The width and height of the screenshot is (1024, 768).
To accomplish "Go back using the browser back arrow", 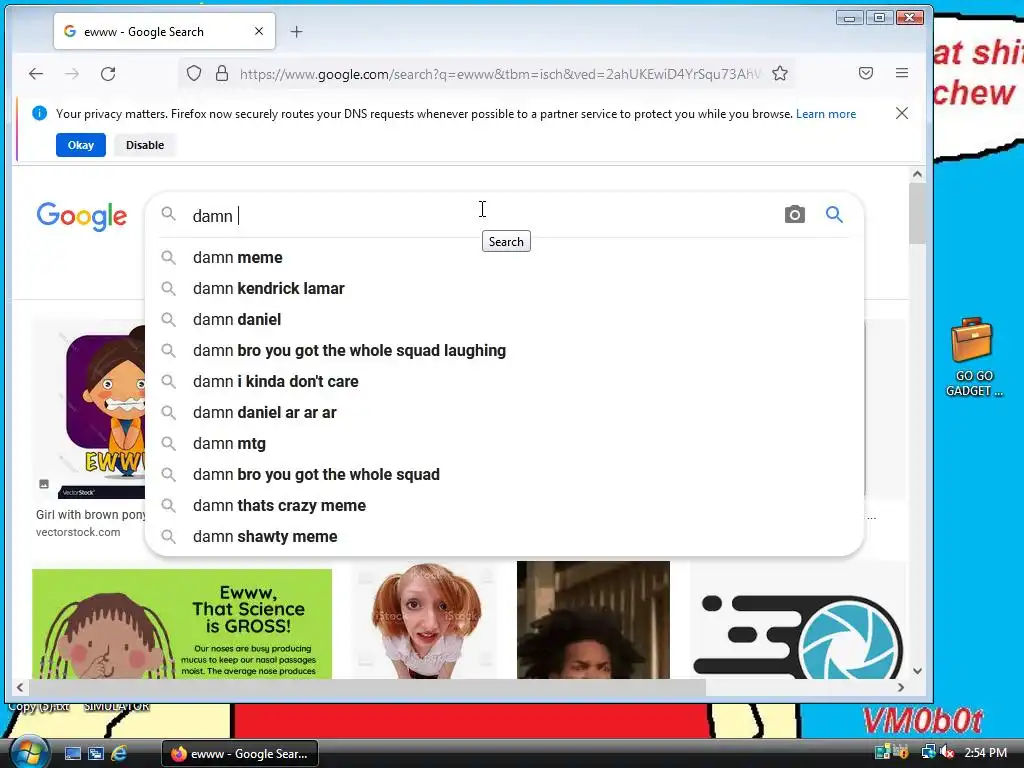I will pyautogui.click(x=36, y=74).
